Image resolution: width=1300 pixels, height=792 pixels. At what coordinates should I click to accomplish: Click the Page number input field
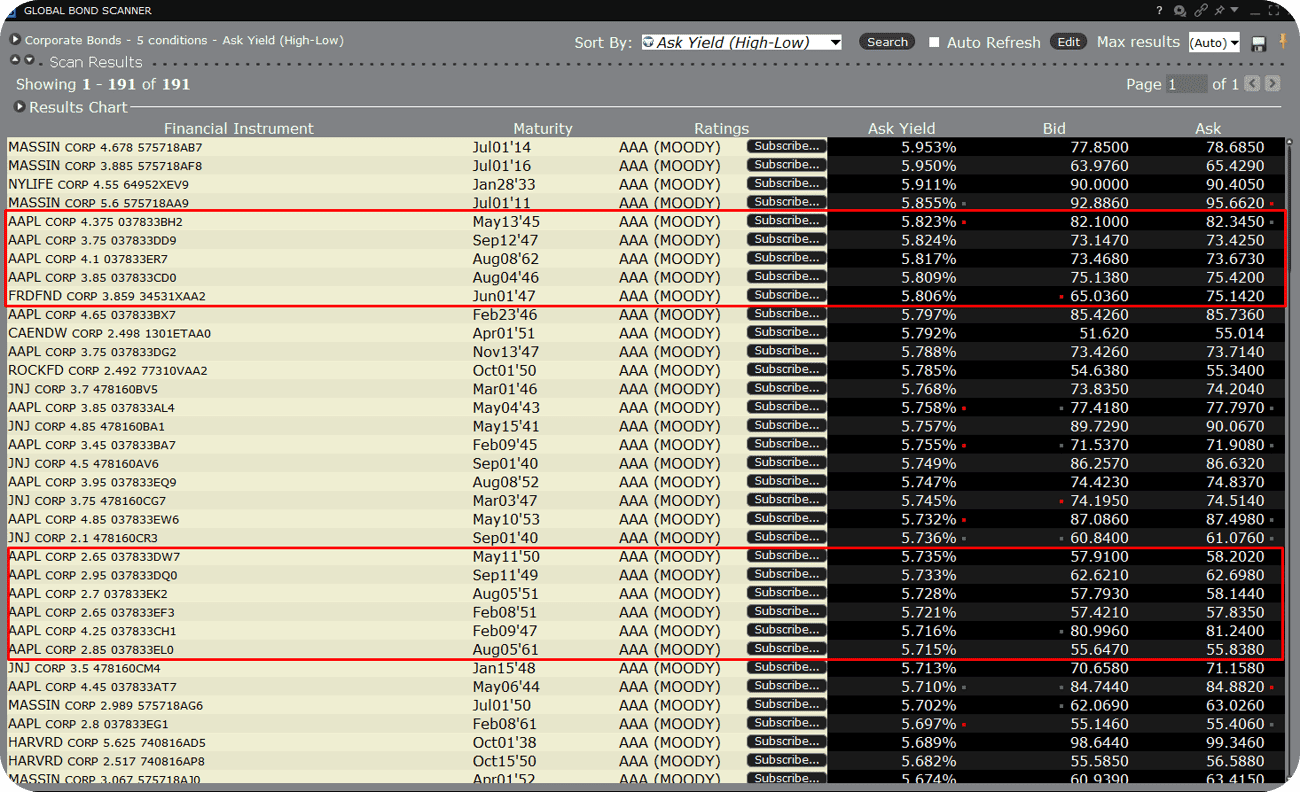coord(1186,84)
